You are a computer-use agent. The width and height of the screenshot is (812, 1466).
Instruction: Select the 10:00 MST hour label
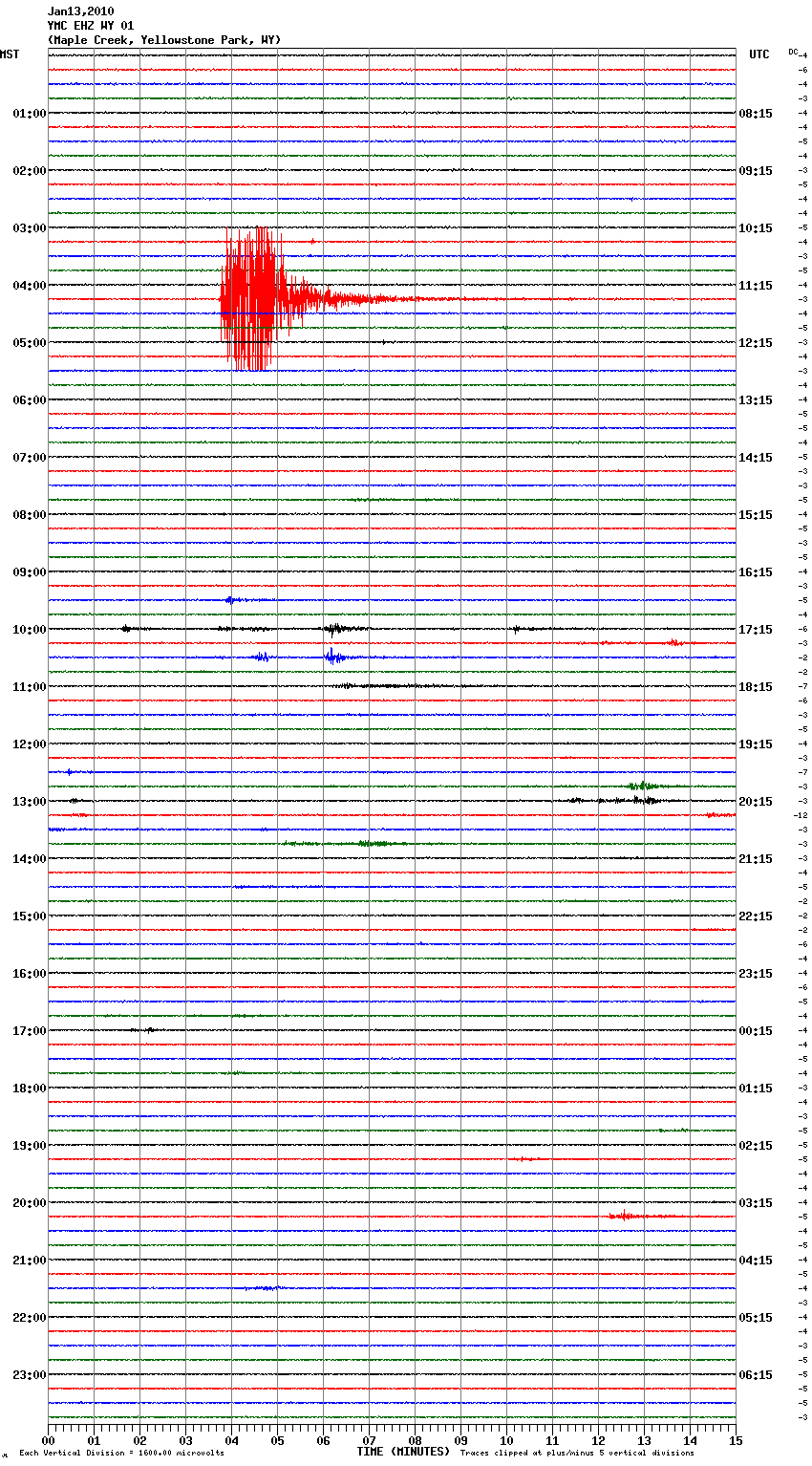click(29, 630)
